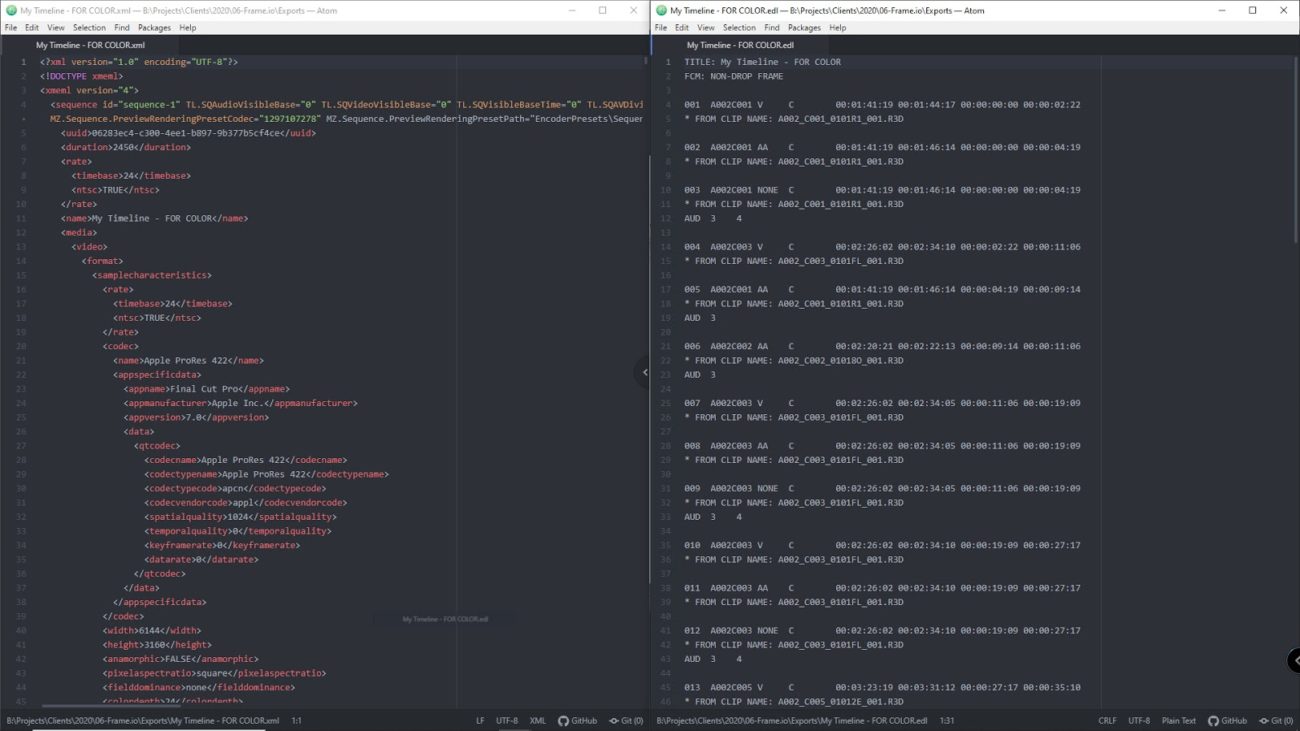Viewport: 1300px width, 731px height.
Task: Click EDL event line starting '013 A002C005 V'
Action: (882, 687)
